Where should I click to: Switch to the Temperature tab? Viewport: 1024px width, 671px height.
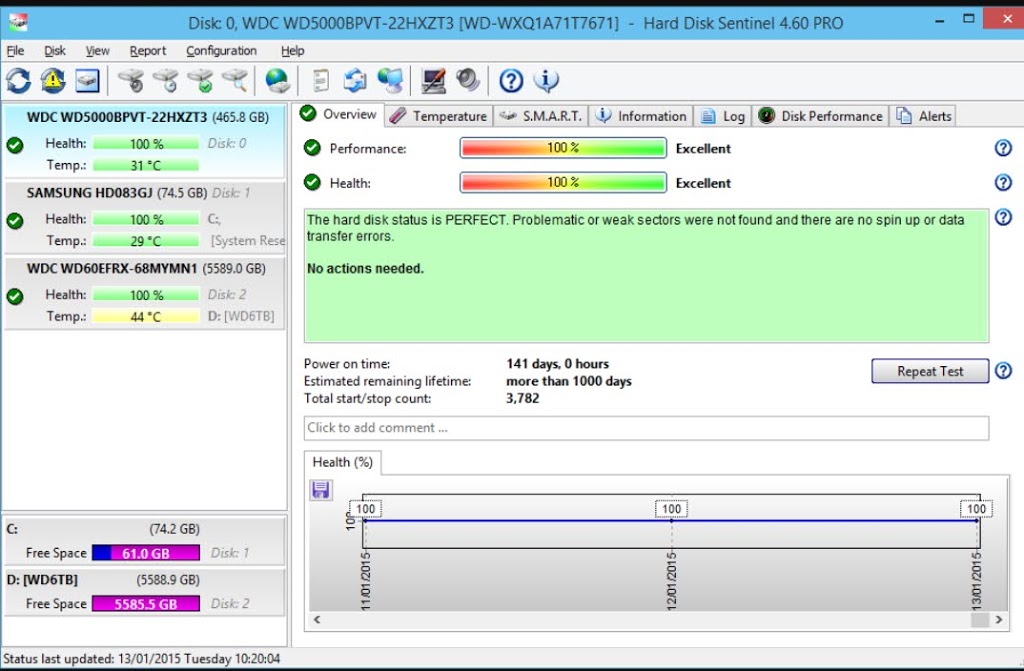pos(439,116)
